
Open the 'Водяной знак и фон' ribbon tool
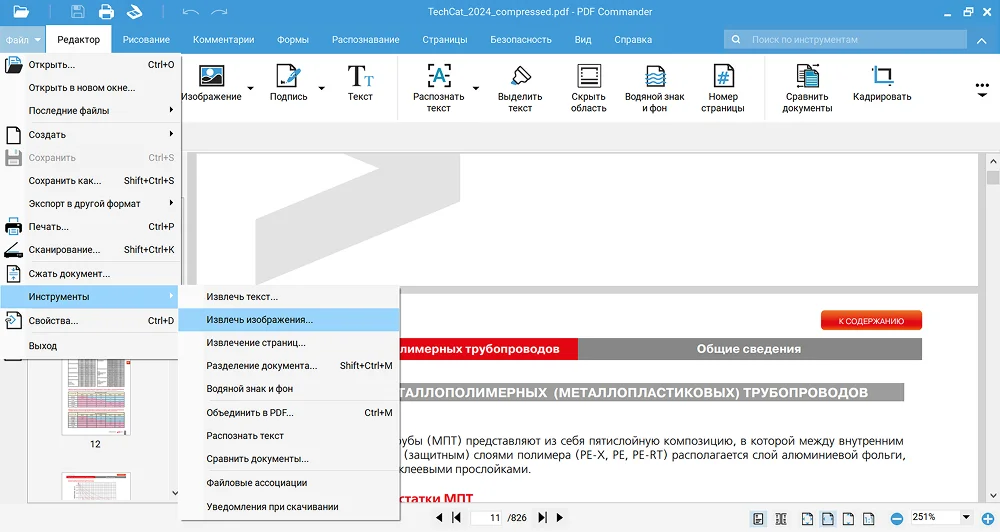coord(655,88)
